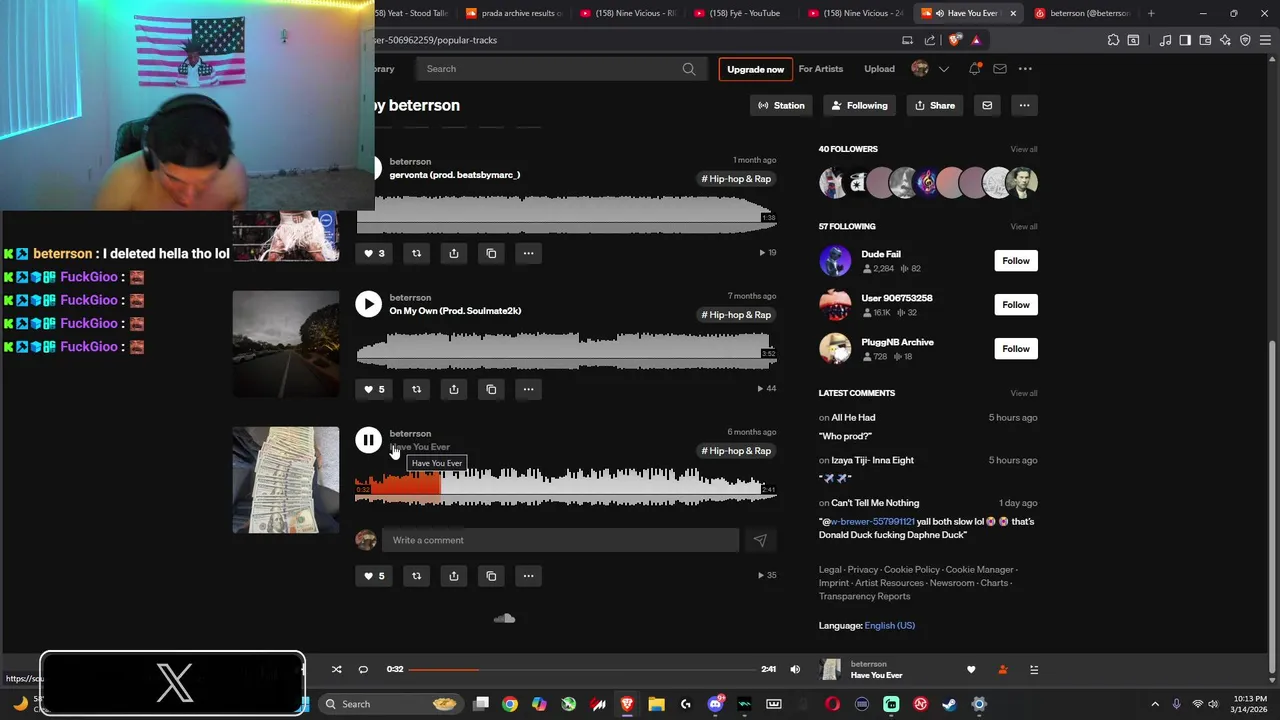This screenshot has height=720, width=1280.
Task: Repost On My Own track
Action: pyautogui.click(x=417, y=389)
